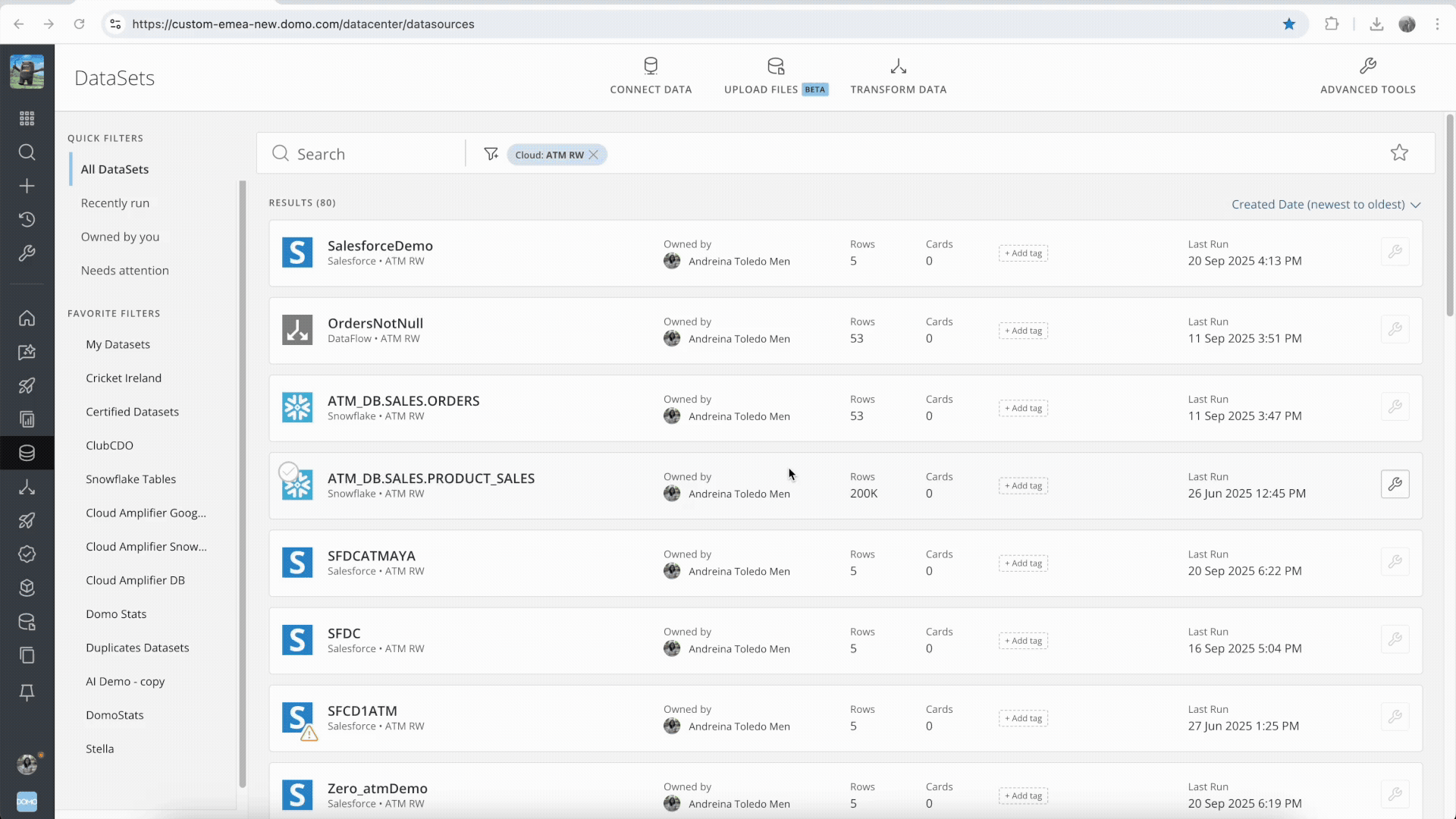Reload the page in browser
Viewport: 1456px width, 819px height.
tap(79, 24)
